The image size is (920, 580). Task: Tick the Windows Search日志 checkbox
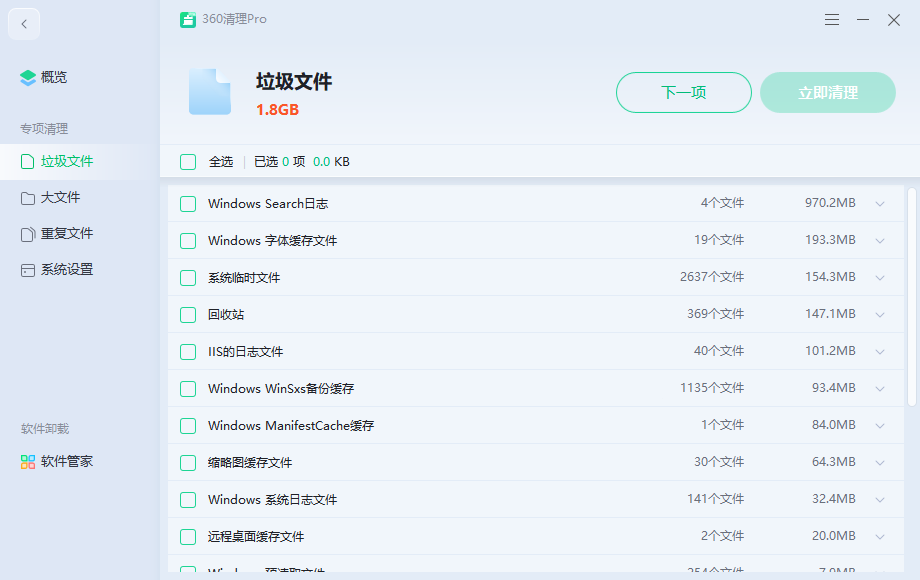[188, 204]
